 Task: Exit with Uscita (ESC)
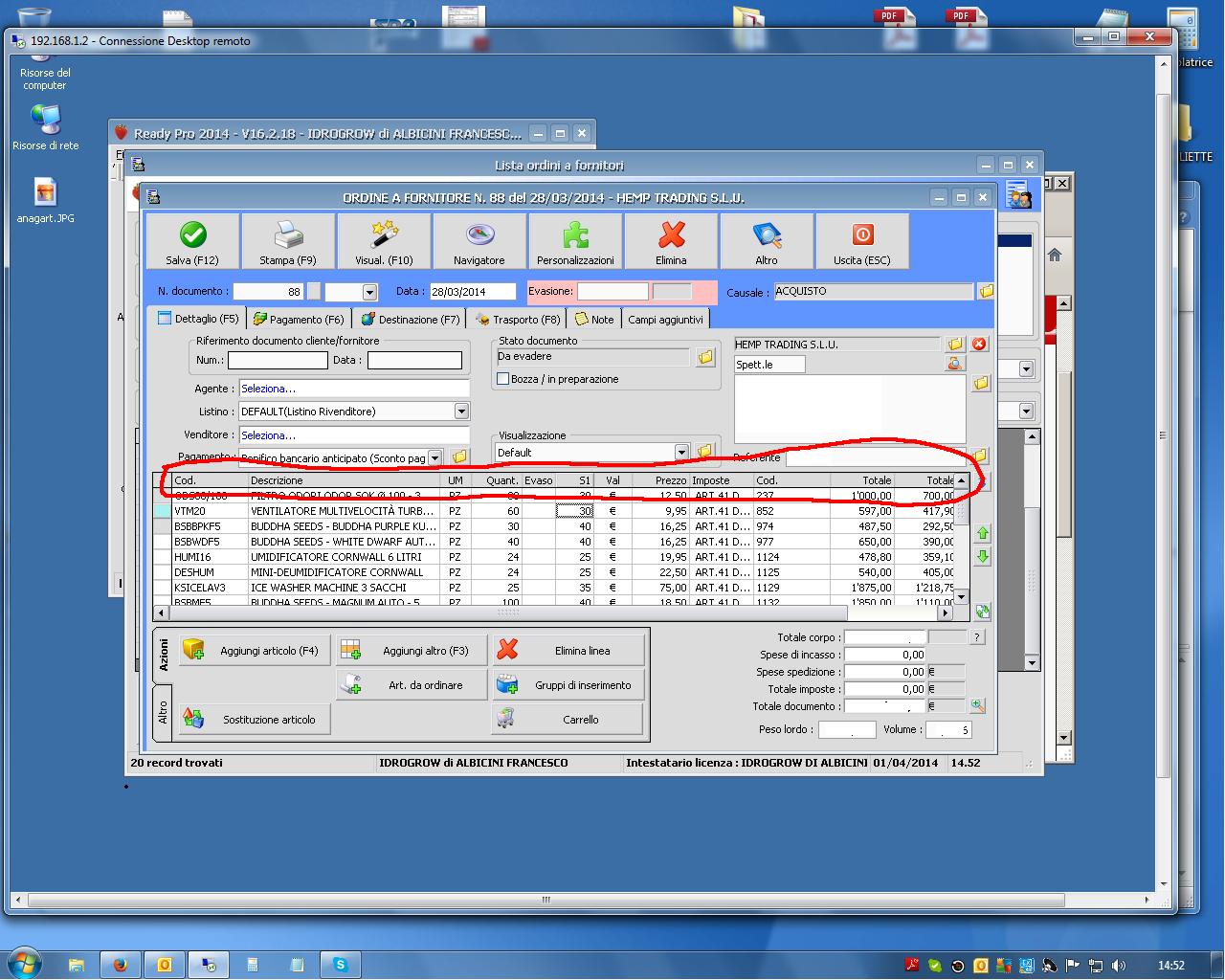[862, 241]
